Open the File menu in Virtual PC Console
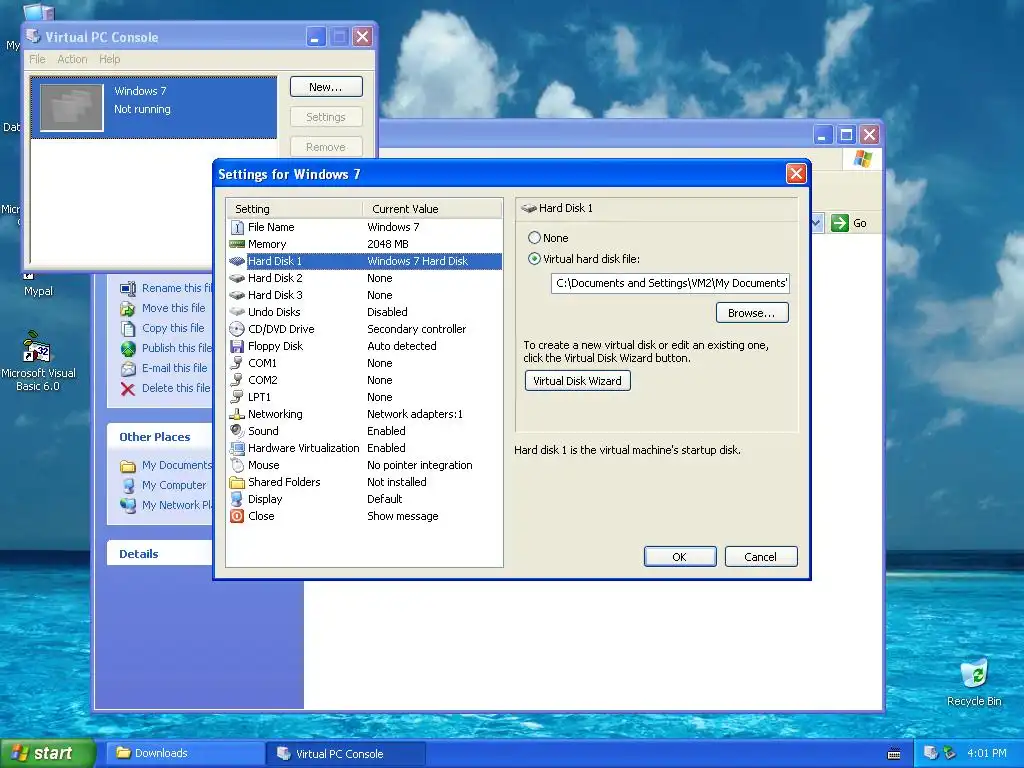1024x768 pixels. click(x=37, y=59)
